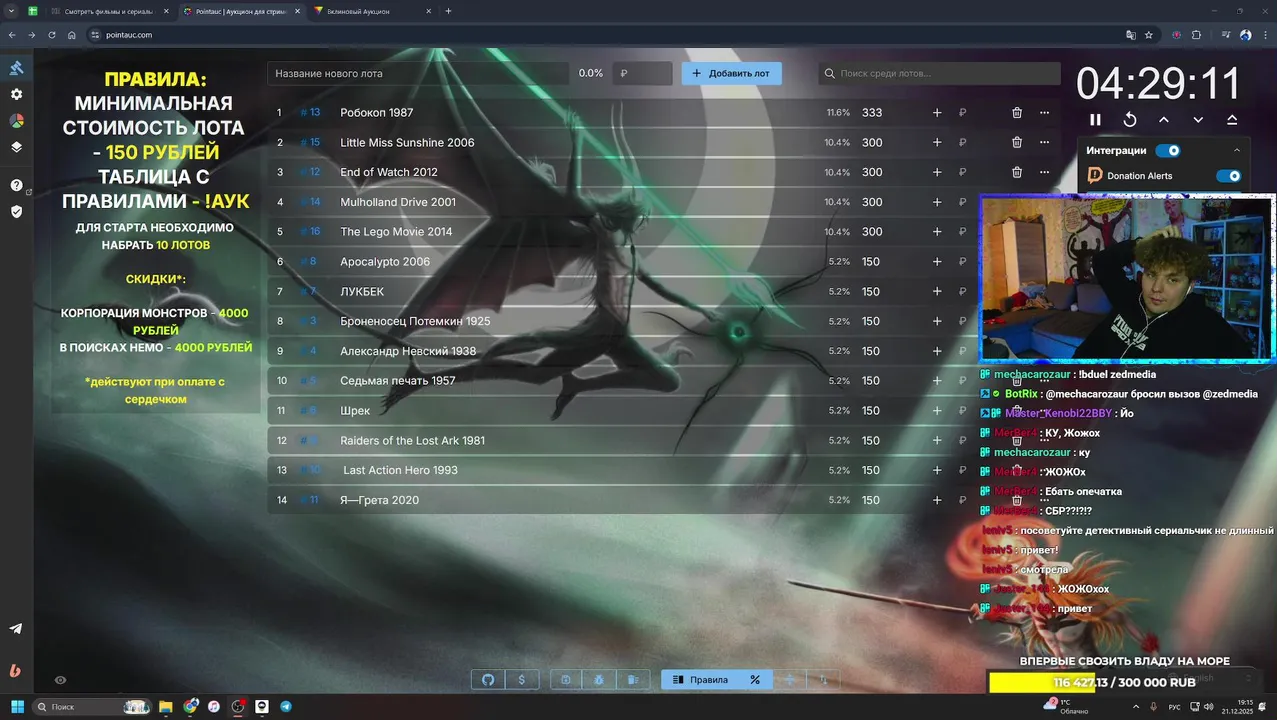Image resolution: width=1277 pixels, height=720 pixels.
Task: Open more options for Little Miss Sunshine
Action: click(x=1044, y=143)
